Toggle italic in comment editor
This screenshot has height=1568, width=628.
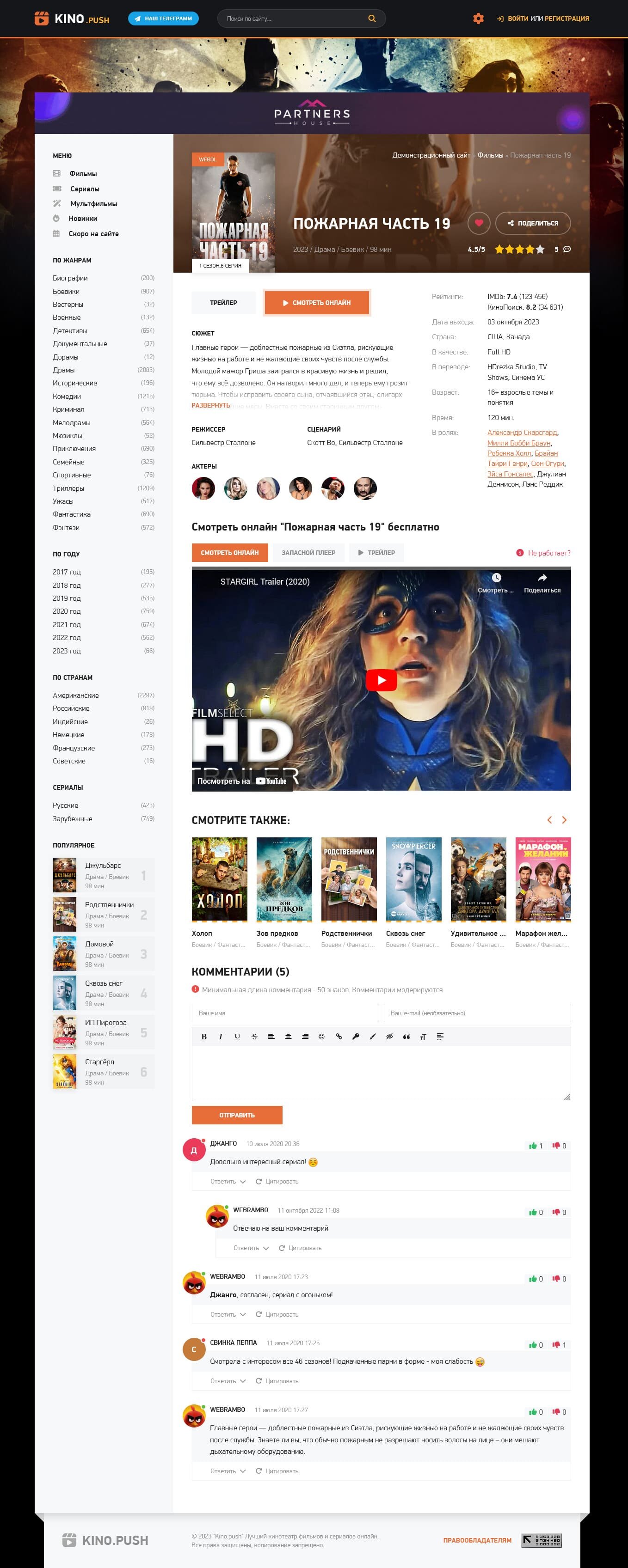221,1037
